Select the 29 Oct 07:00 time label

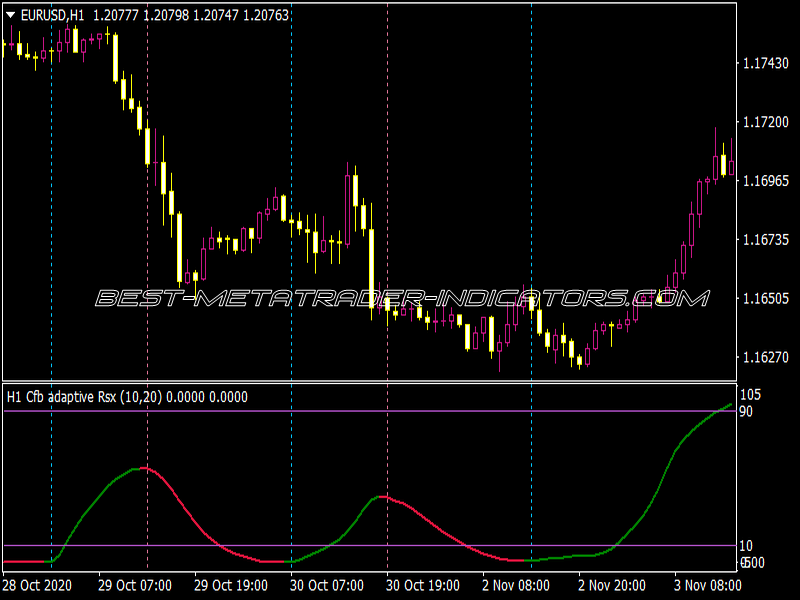[135, 585]
